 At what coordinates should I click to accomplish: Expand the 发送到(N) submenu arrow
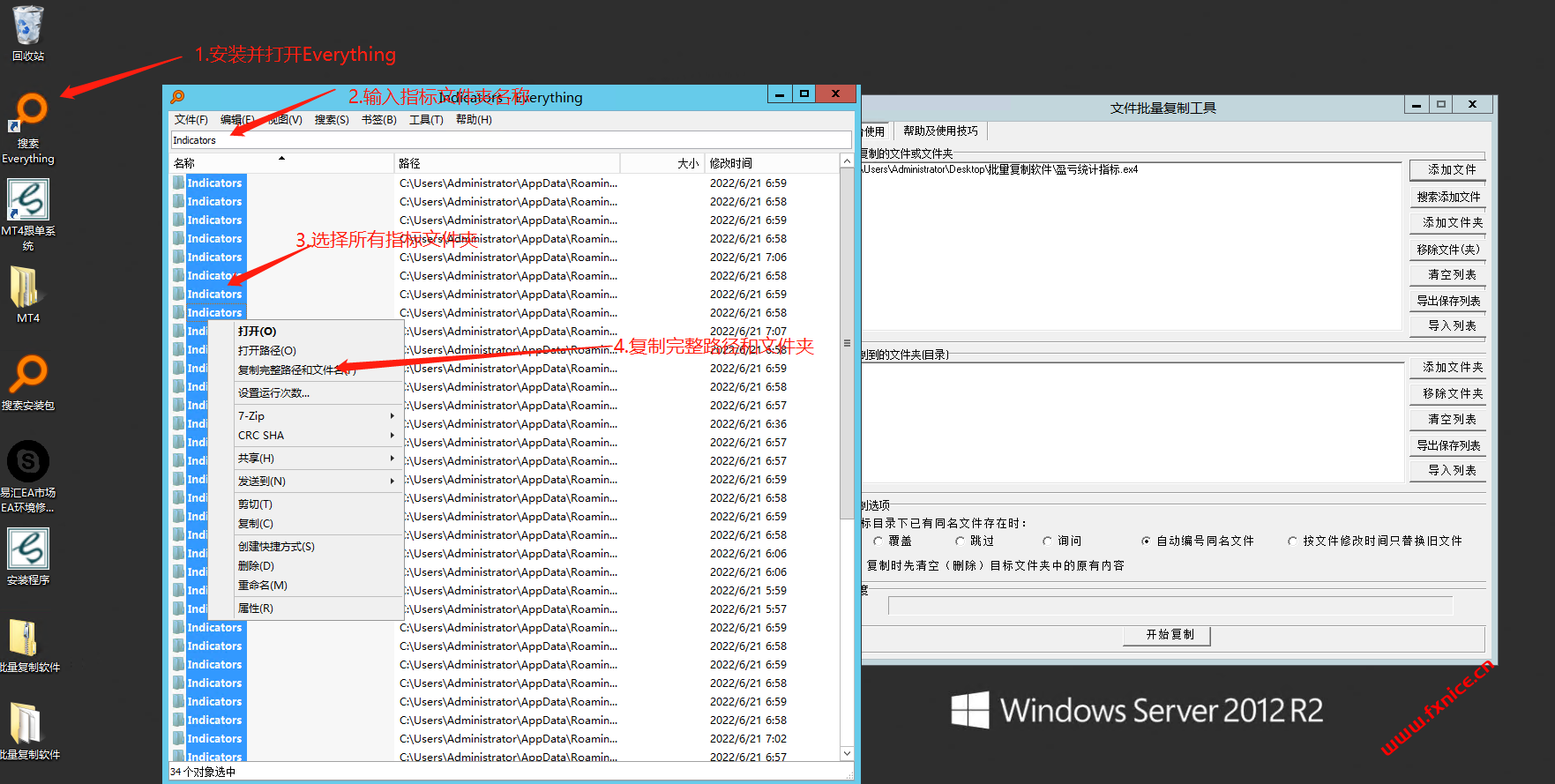(392, 482)
